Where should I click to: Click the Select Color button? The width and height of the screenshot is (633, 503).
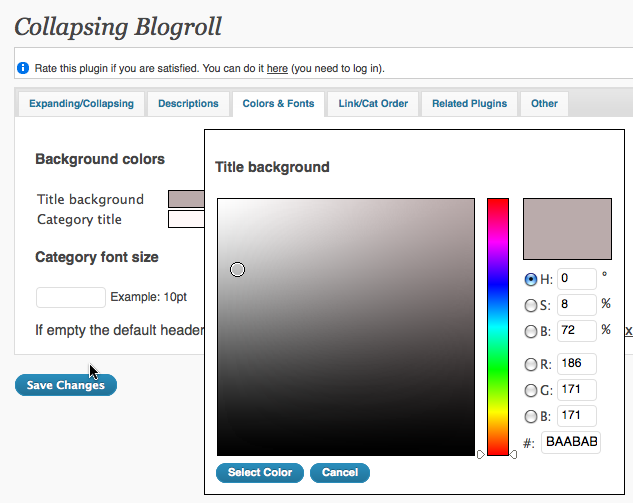tap(260, 473)
